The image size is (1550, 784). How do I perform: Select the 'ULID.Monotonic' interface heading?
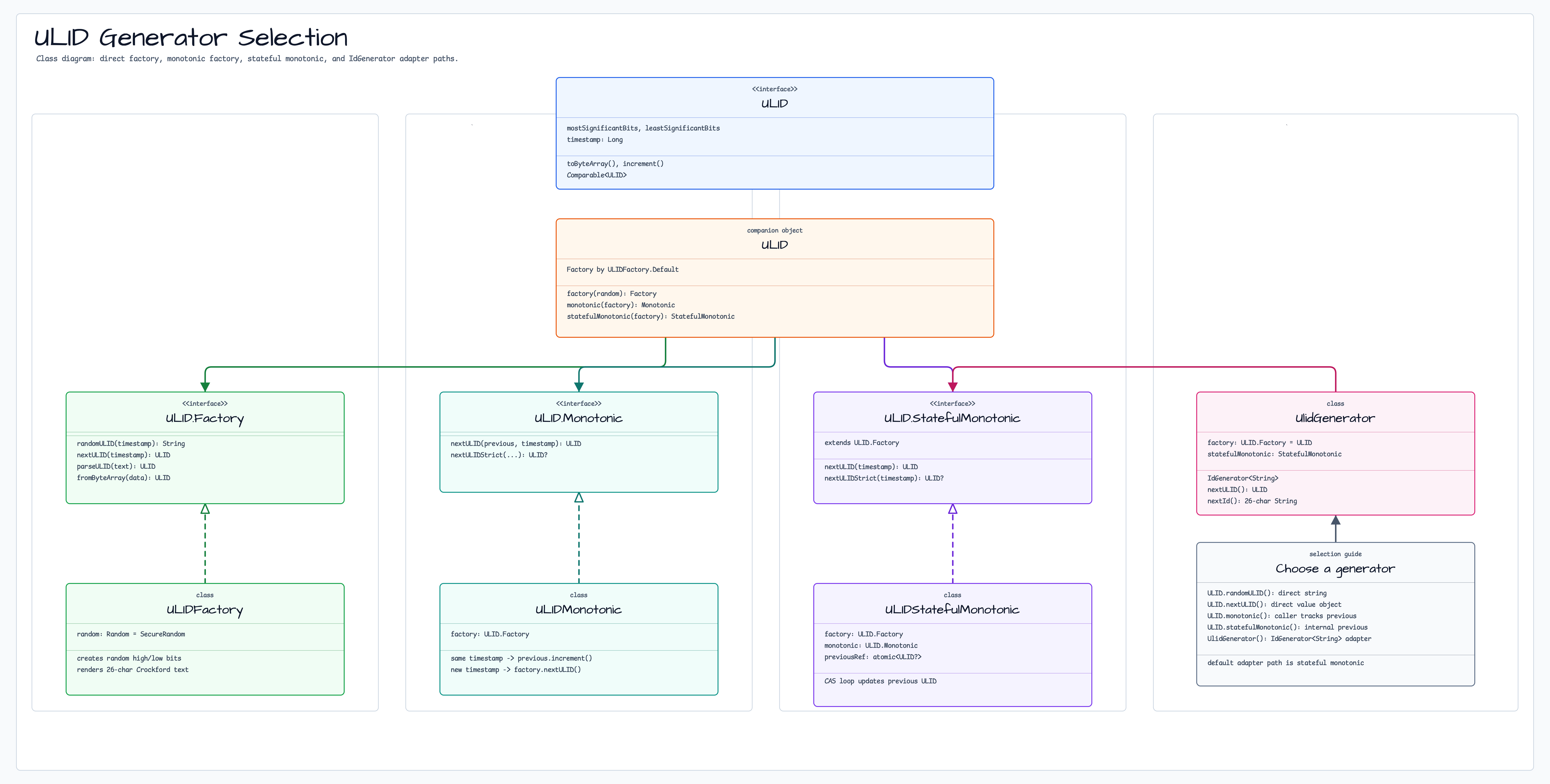pos(578,418)
